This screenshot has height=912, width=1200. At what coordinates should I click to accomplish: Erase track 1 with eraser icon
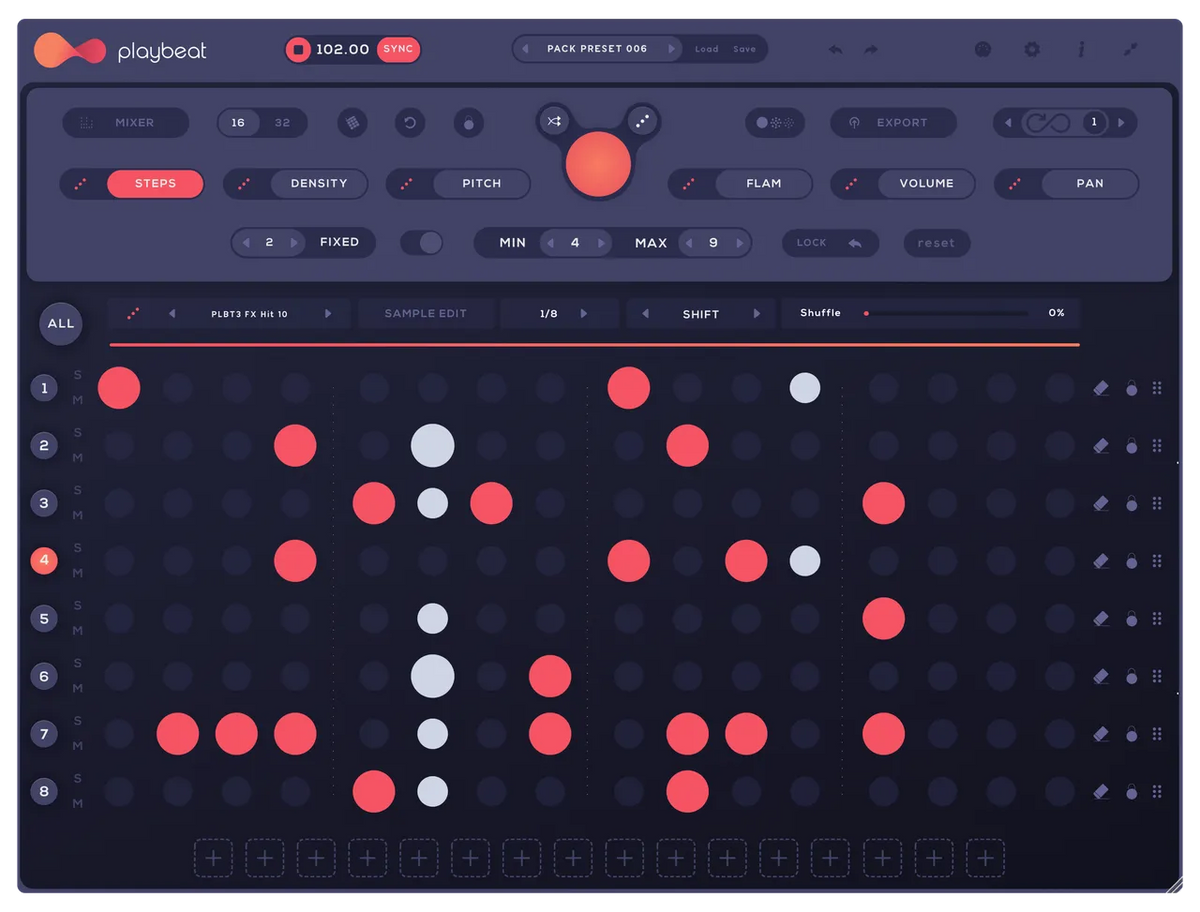[1101, 388]
